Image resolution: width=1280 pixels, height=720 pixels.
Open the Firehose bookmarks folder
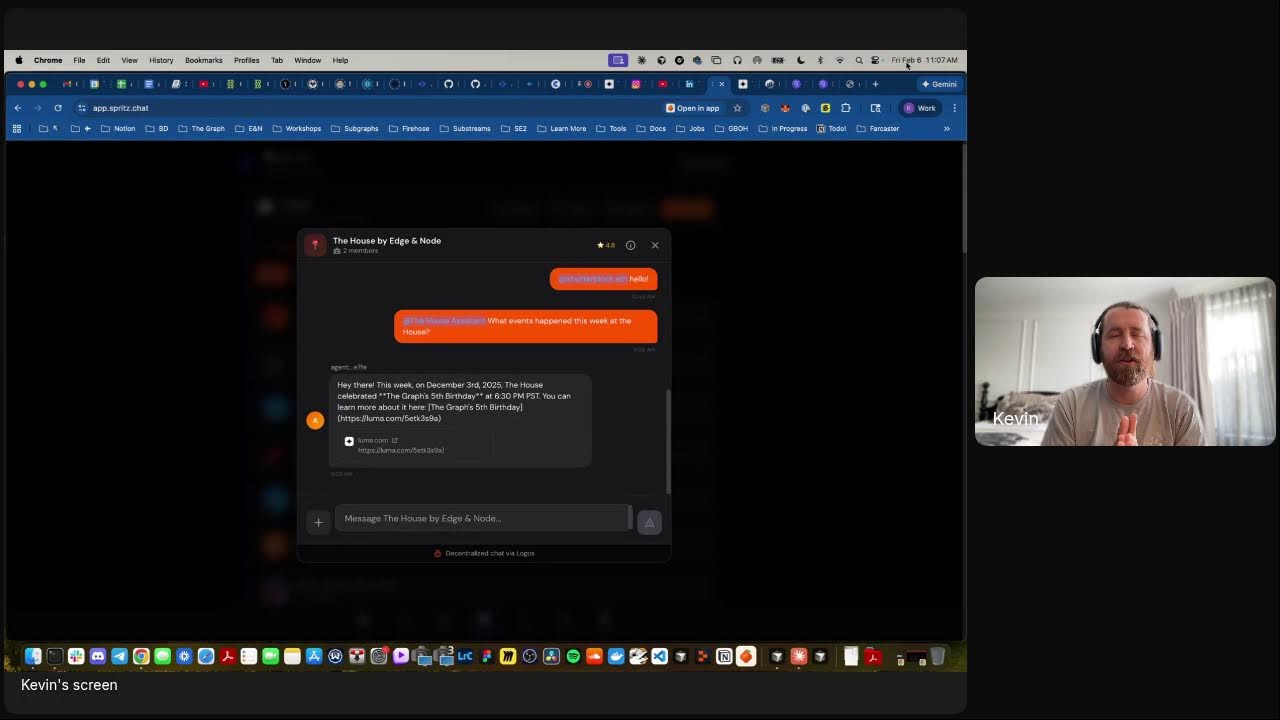(x=408, y=129)
